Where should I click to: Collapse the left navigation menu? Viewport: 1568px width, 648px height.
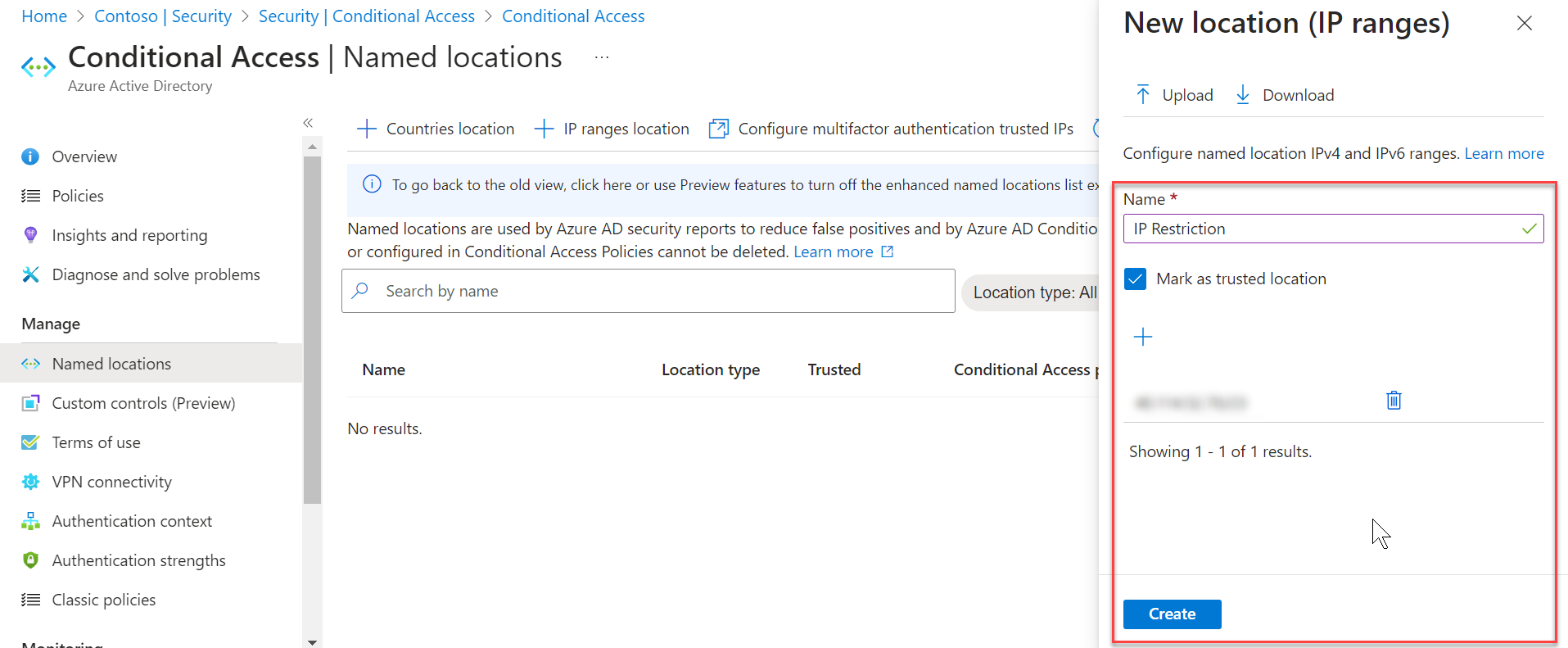tap(308, 123)
